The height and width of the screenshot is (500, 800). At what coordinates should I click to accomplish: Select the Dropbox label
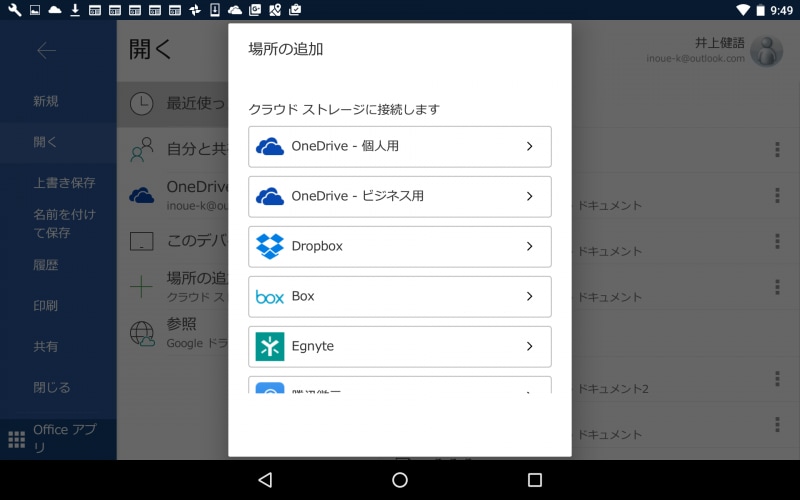(317, 246)
